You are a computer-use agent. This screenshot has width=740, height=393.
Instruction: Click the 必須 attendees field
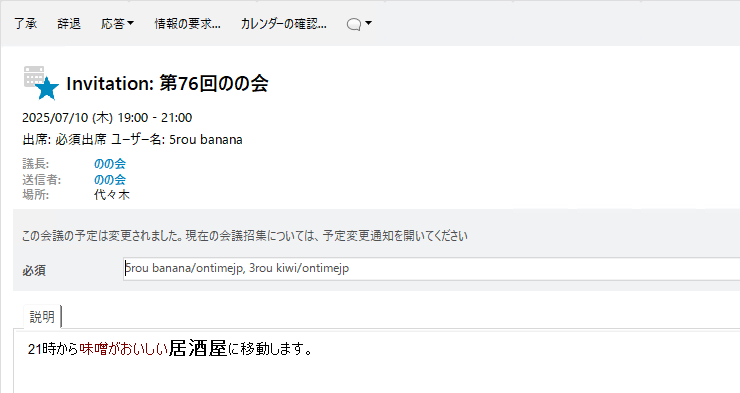pos(431,269)
